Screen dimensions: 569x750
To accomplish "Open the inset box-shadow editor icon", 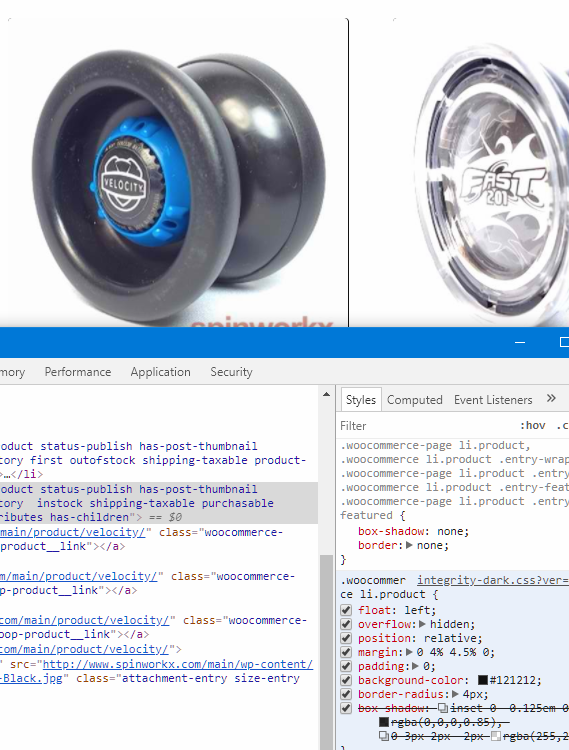I will 443,708.
